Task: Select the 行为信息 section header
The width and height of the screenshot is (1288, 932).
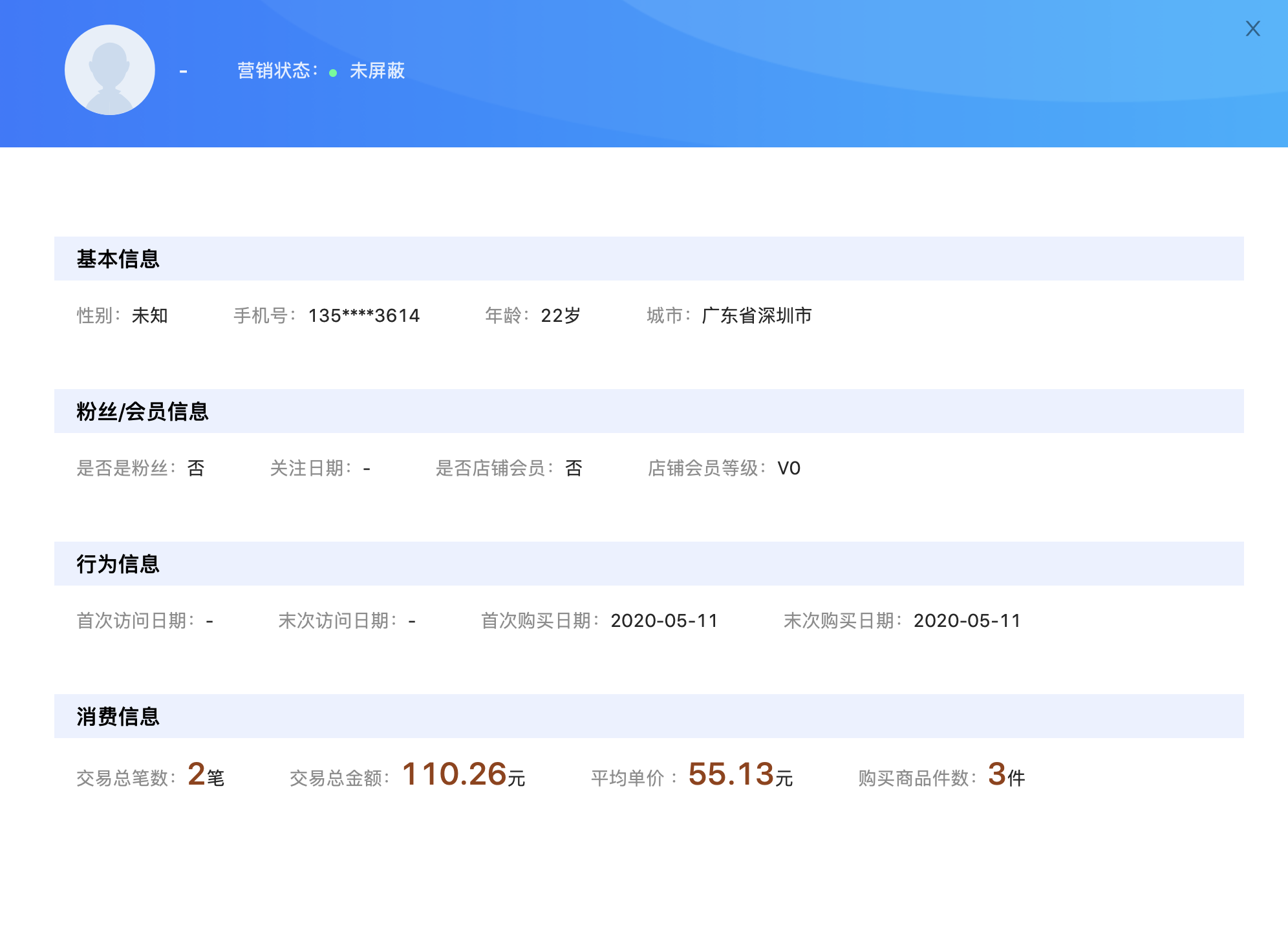Action: click(x=118, y=564)
